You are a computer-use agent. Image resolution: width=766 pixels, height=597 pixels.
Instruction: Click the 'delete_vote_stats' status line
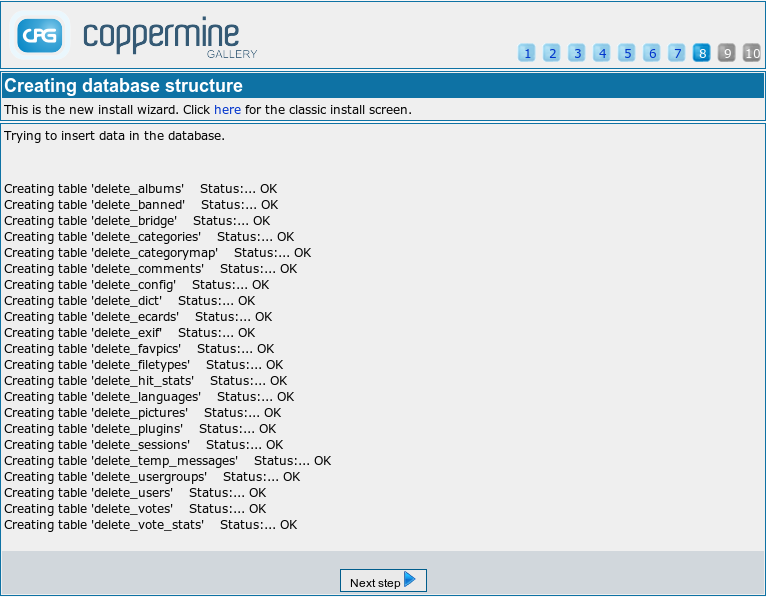click(150, 525)
